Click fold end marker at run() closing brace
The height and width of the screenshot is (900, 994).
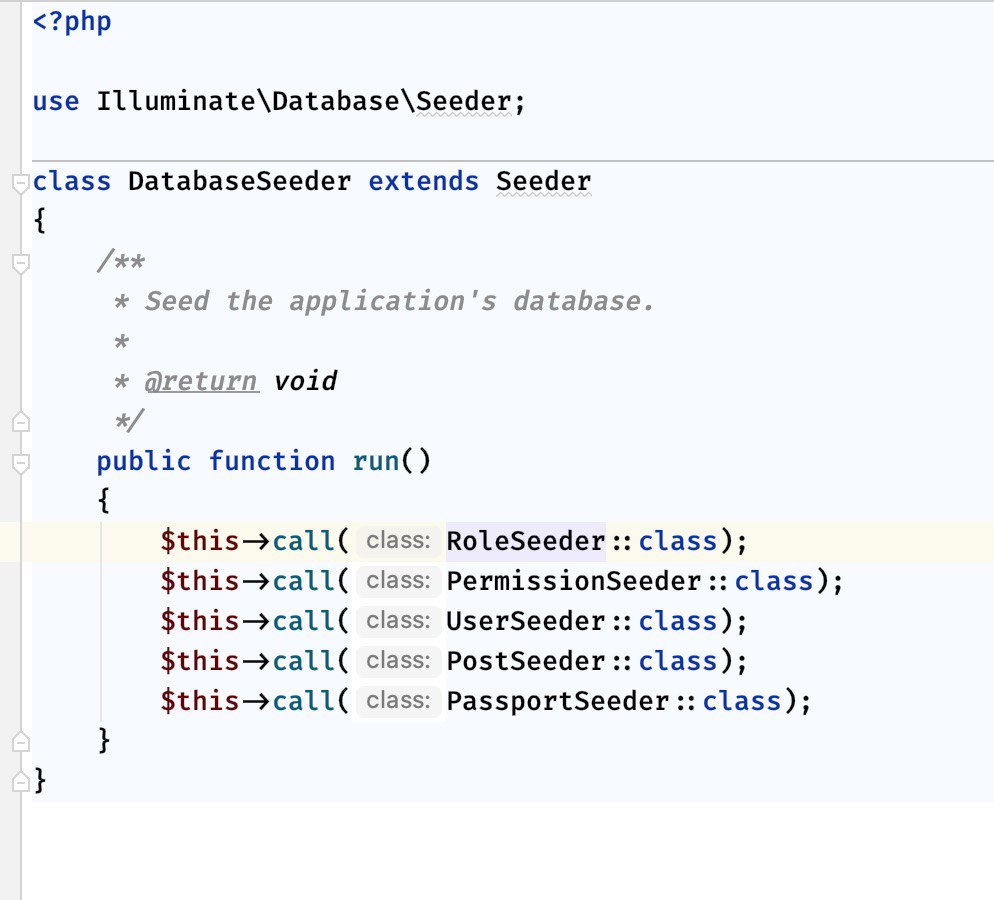pyautogui.click(x=21, y=742)
